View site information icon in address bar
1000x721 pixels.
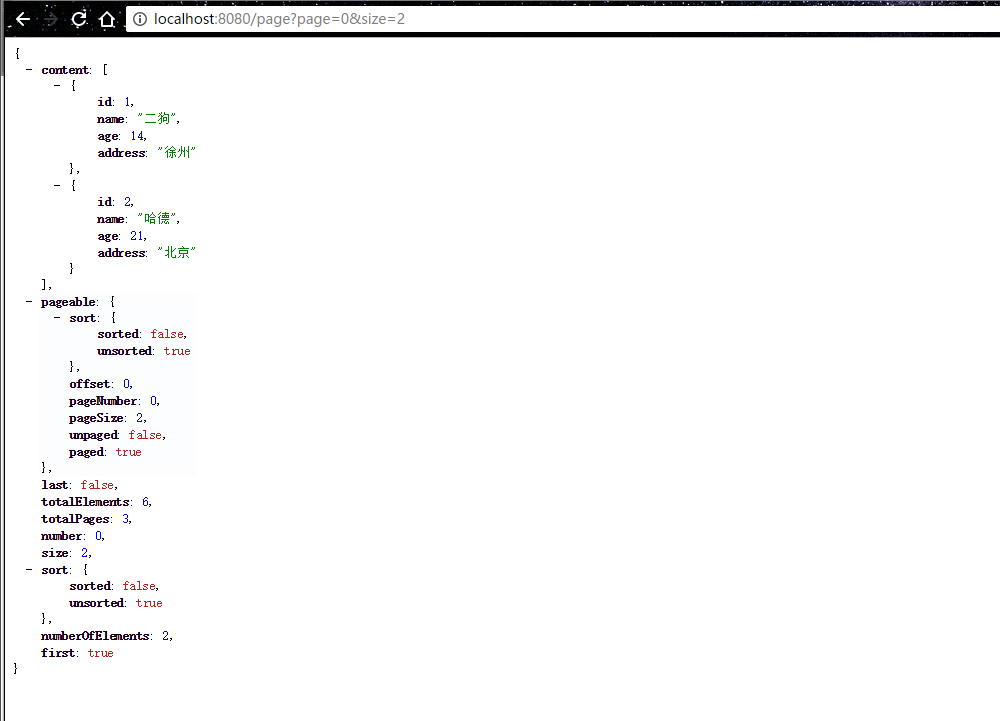tap(140, 19)
